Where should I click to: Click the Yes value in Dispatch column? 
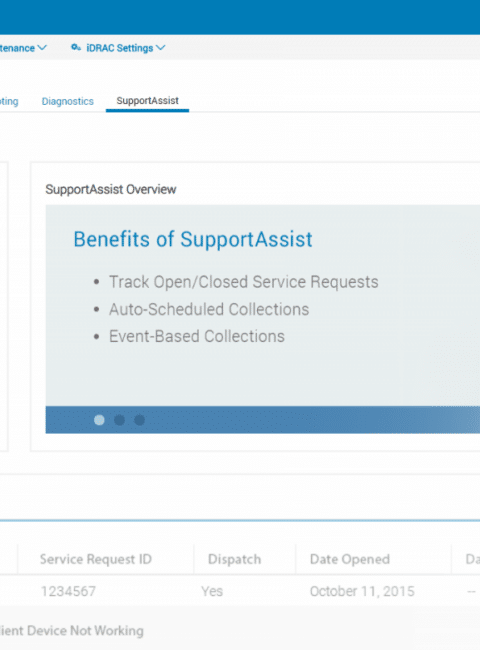pos(212,591)
